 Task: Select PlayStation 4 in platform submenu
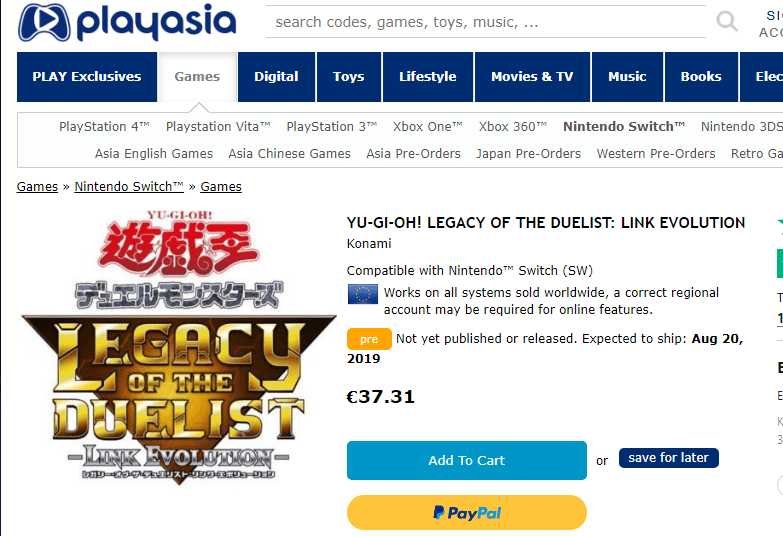point(104,126)
